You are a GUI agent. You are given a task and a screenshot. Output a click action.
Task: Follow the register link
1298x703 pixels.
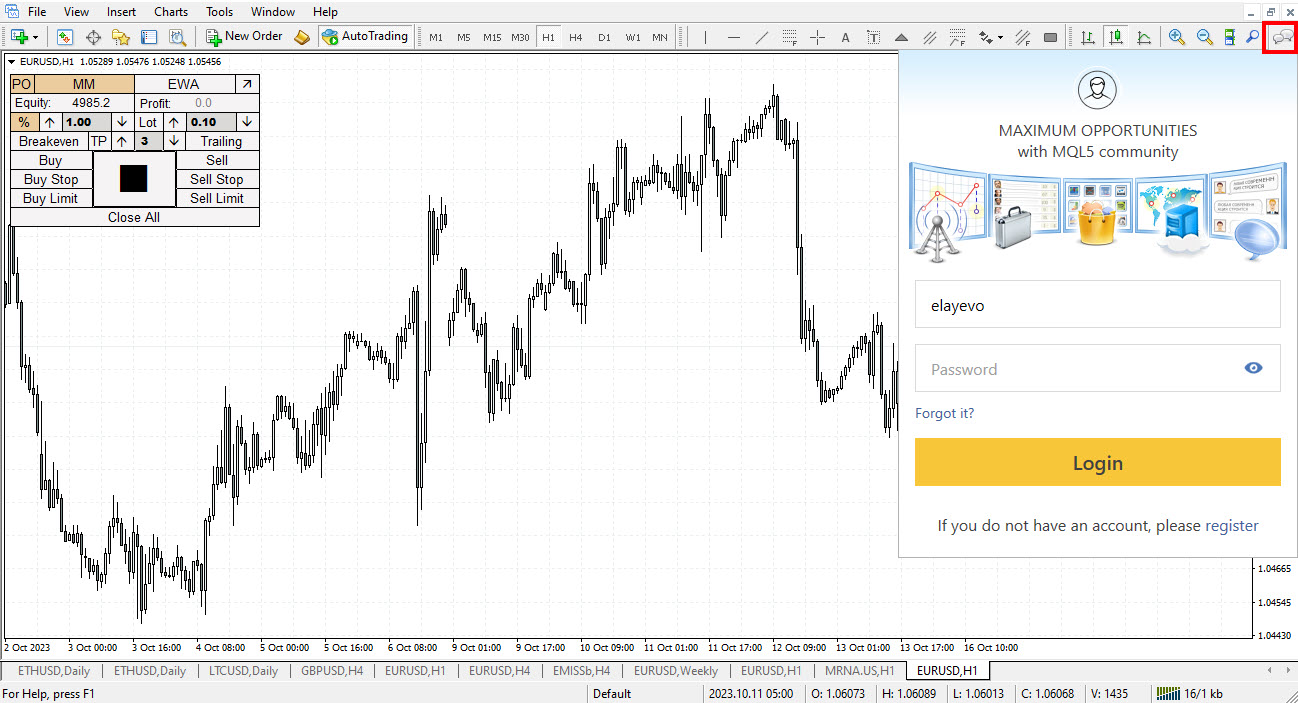coord(1231,525)
